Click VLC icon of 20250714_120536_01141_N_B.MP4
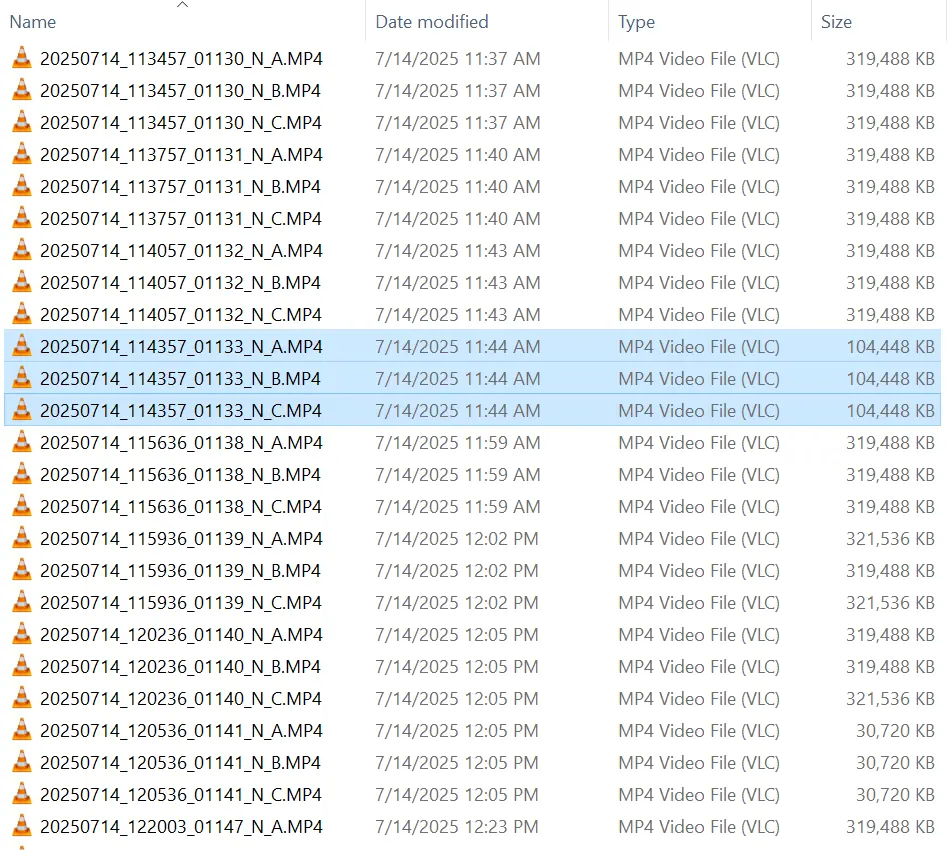The image size is (949, 850). [22, 763]
